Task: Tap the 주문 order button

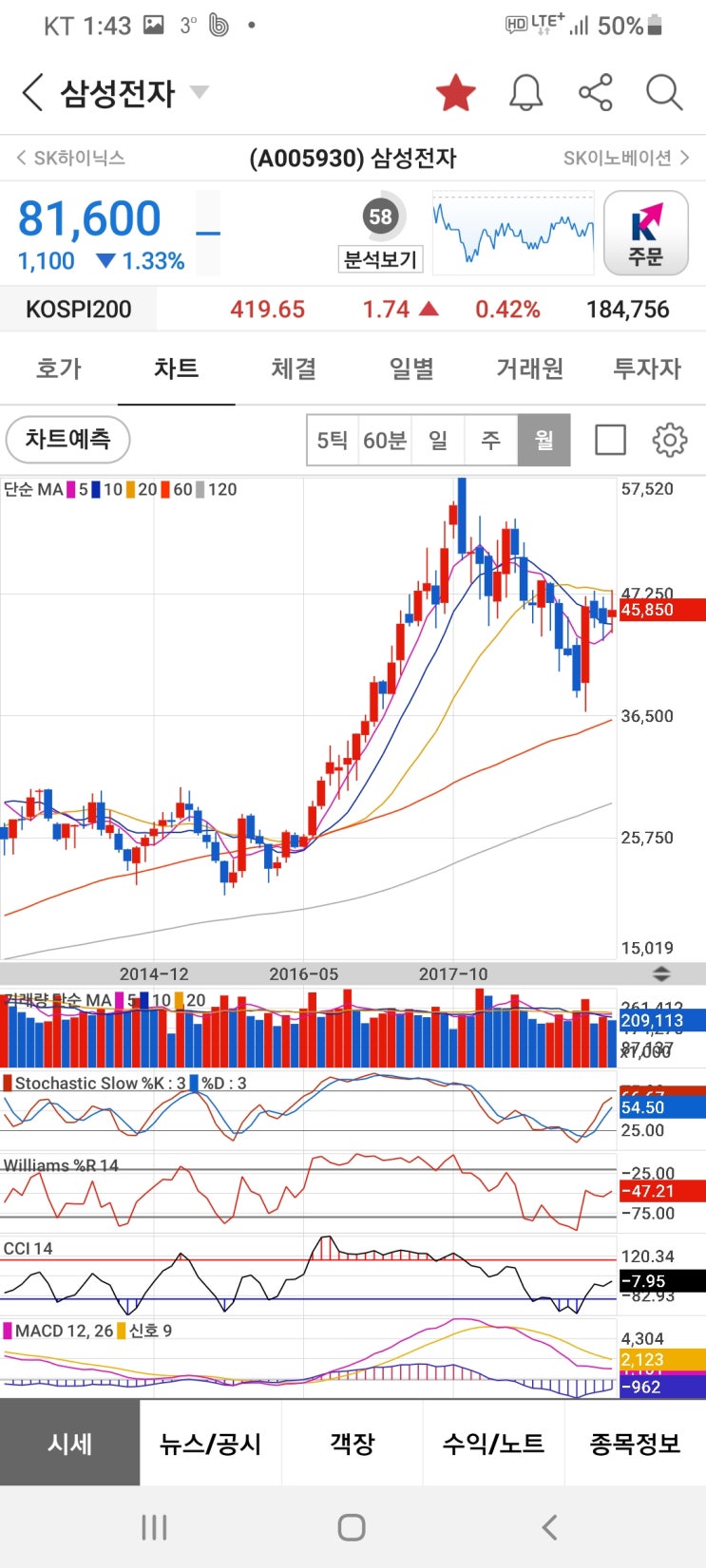Action: coord(645,233)
